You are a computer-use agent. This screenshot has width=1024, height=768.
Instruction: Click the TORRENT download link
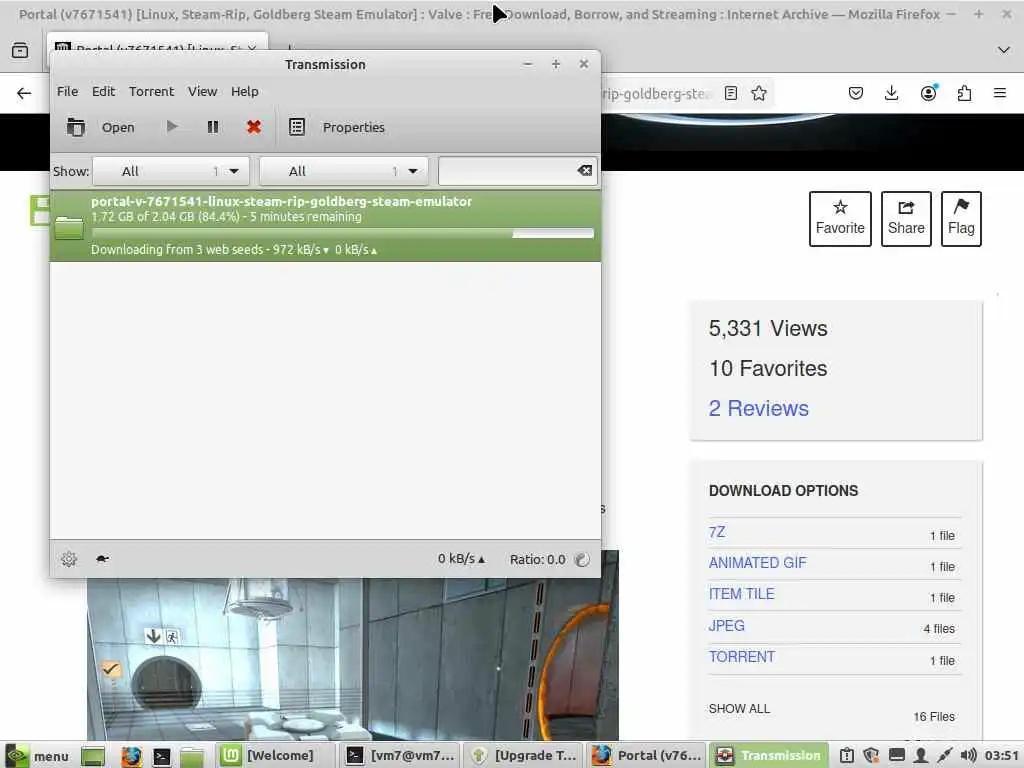[x=742, y=657]
